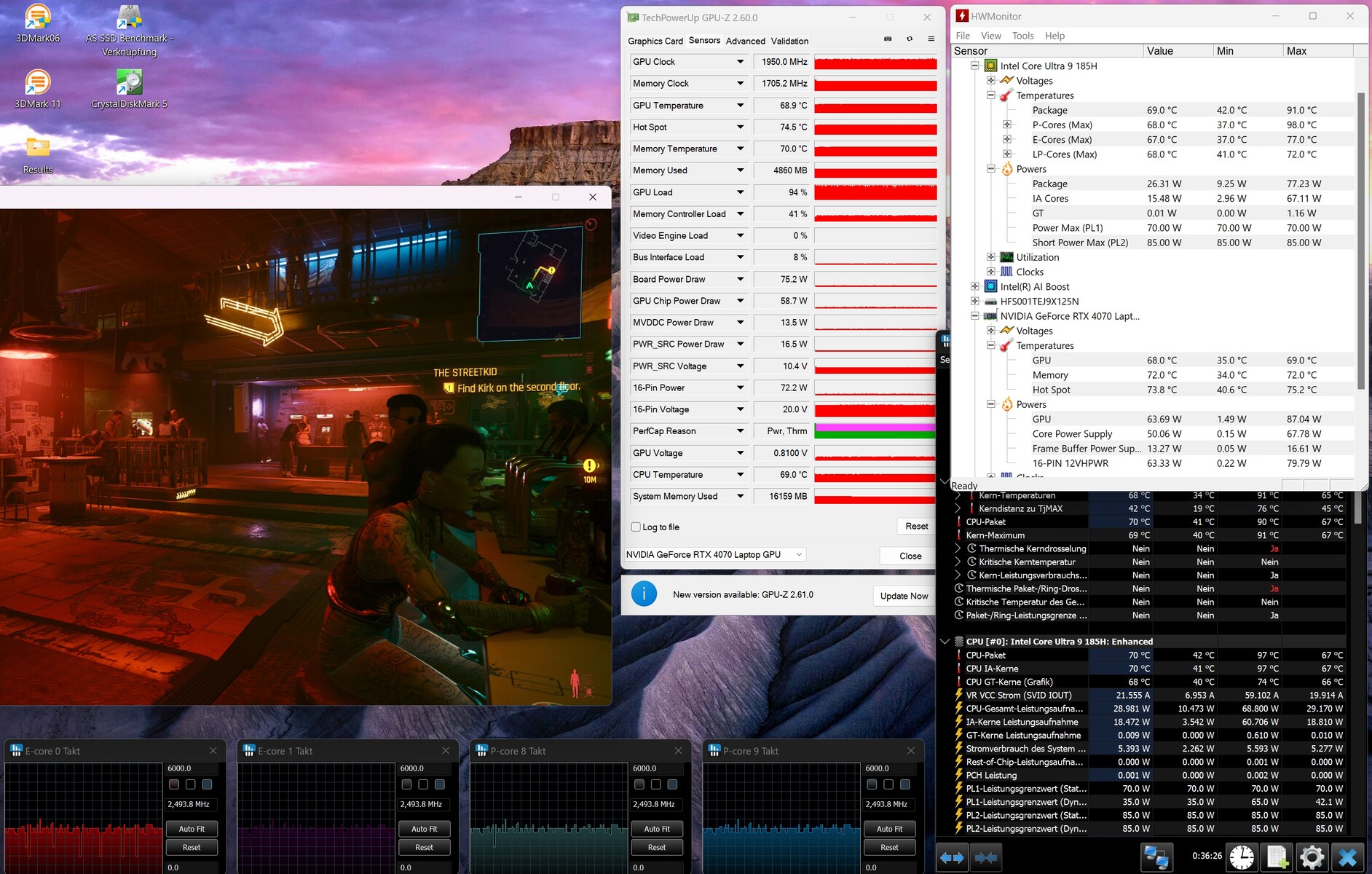Viewport: 1372px width, 874px height.
Task: Open NVIDIA GeForce RTX 4070 GPU selector
Action: (x=714, y=555)
